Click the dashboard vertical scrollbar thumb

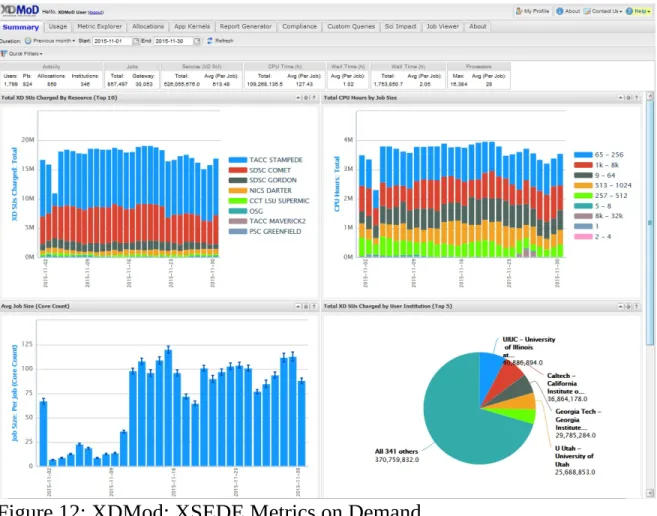coord(650,223)
